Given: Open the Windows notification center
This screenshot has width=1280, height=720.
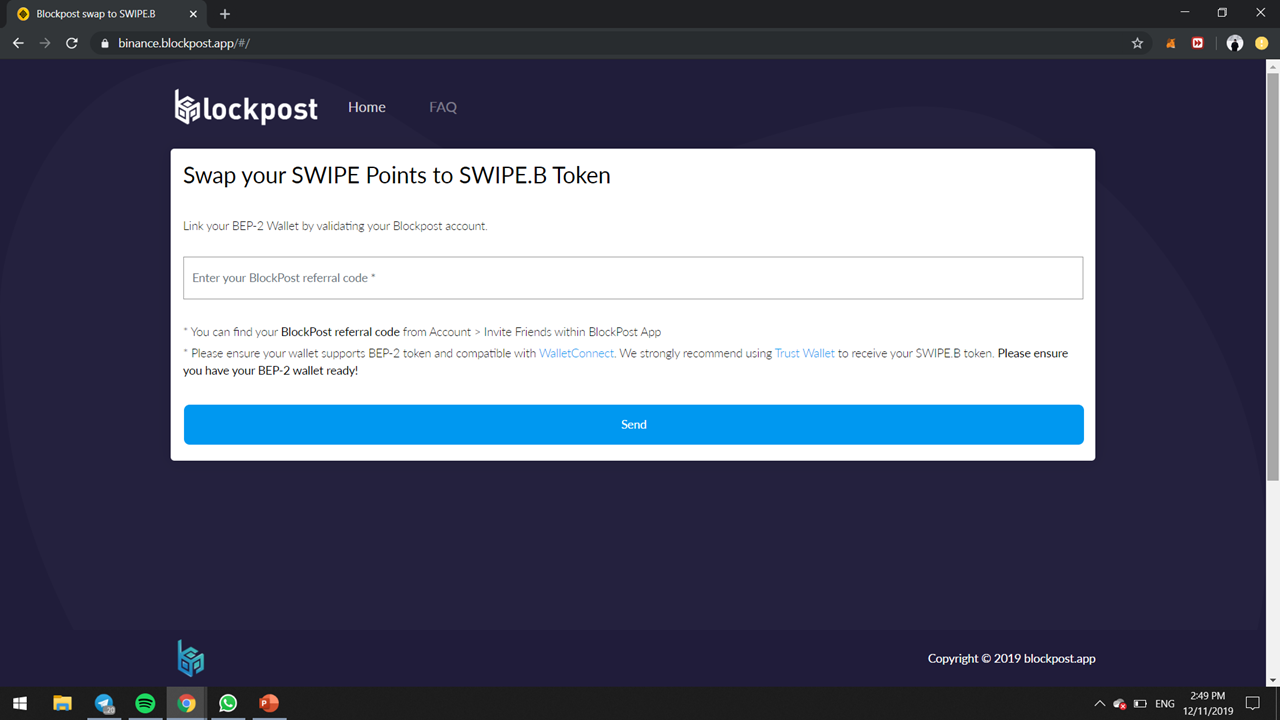Looking at the screenshot, I should point(1252,704).
